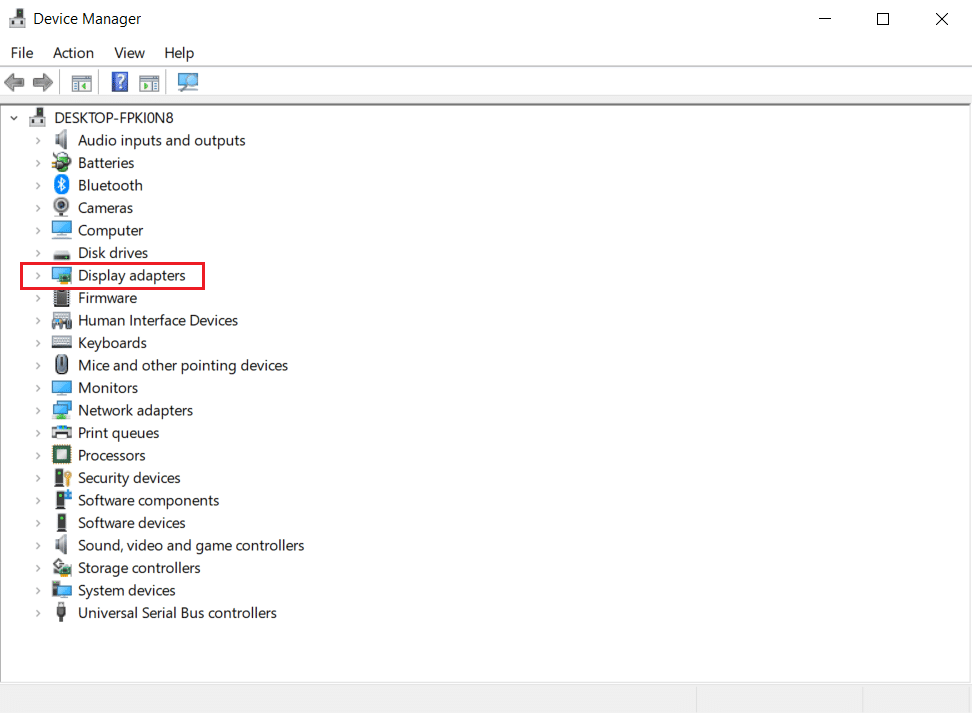This screenshot has width=972, height=713.
Task: Click the Batteries category icon
Action: point(61,162)
